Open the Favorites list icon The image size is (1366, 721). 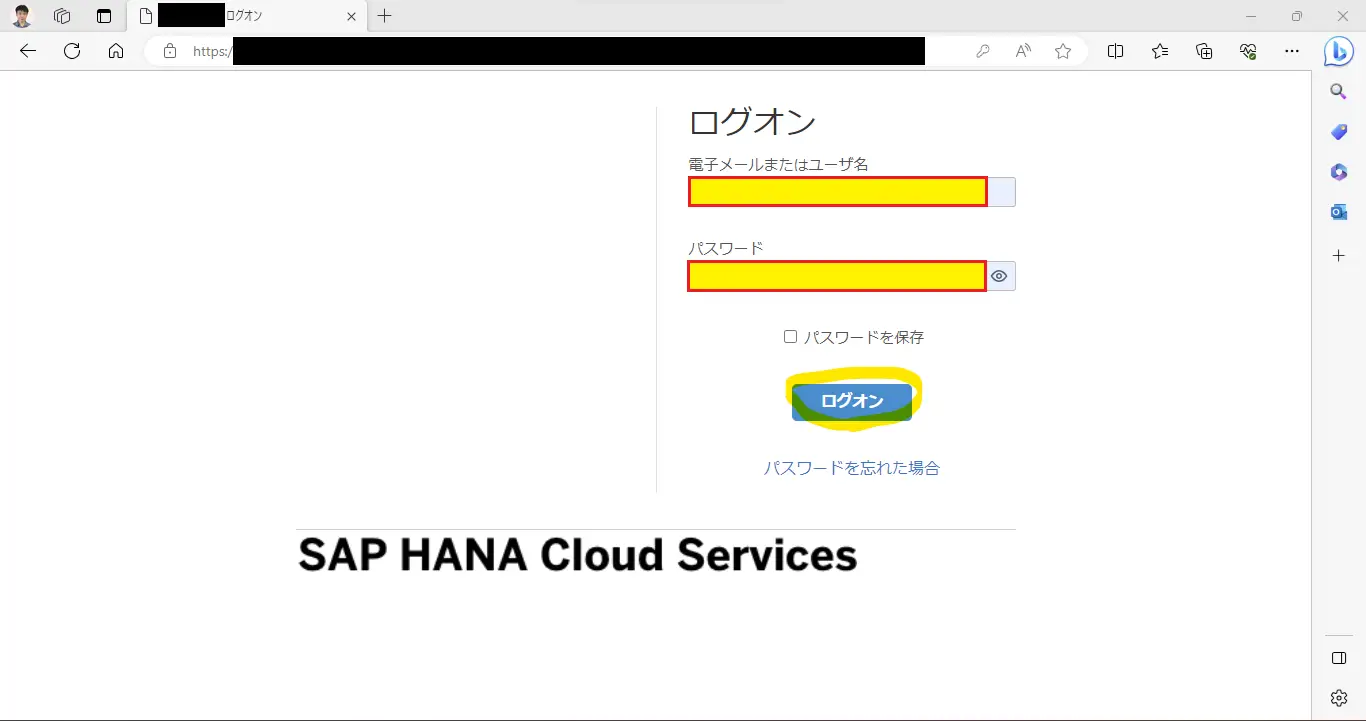point(1160,51)
